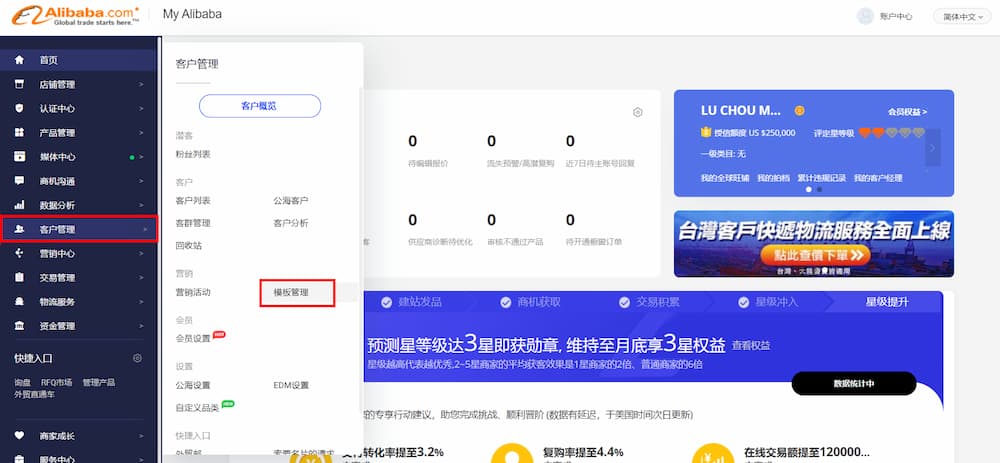Expand the 交易管理 sidebar submenu arrow
The height and width of the screenshot is (463, 1000).
click(141, 277)
